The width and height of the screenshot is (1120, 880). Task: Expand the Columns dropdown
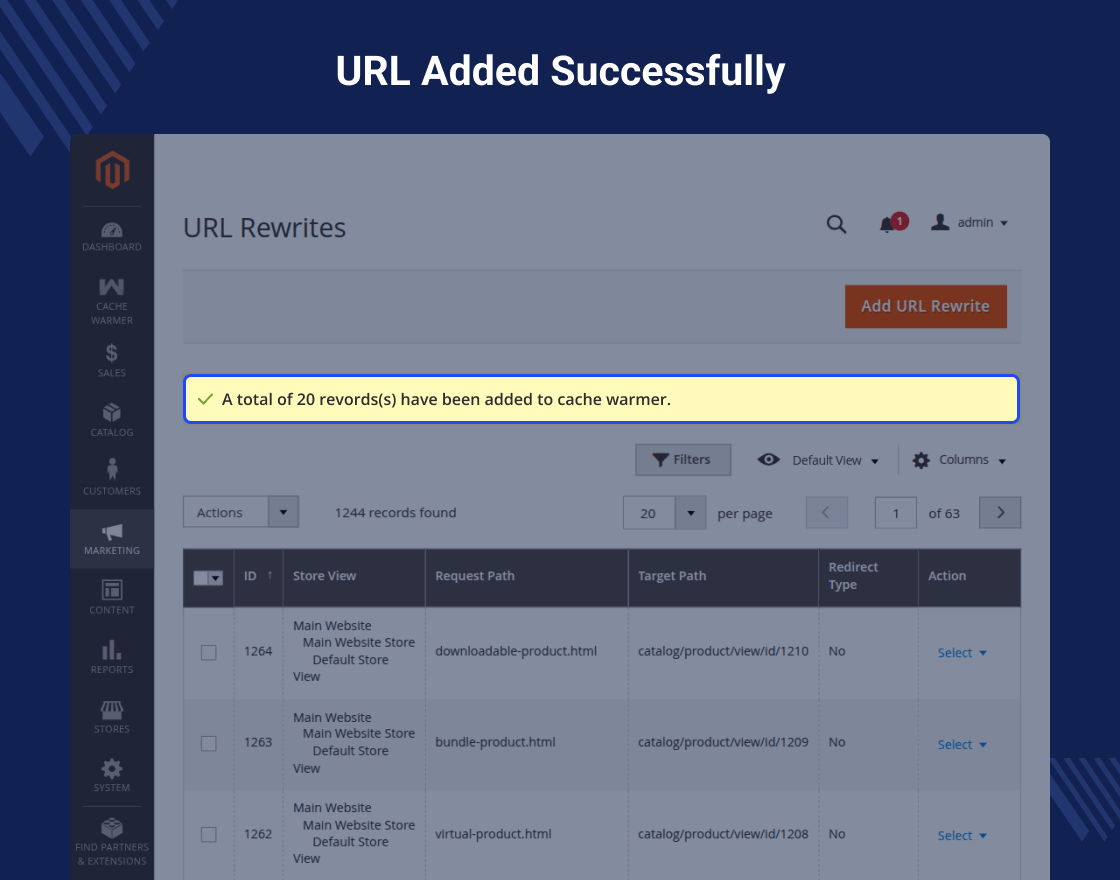pyautogui.click(x=959, y=460)
